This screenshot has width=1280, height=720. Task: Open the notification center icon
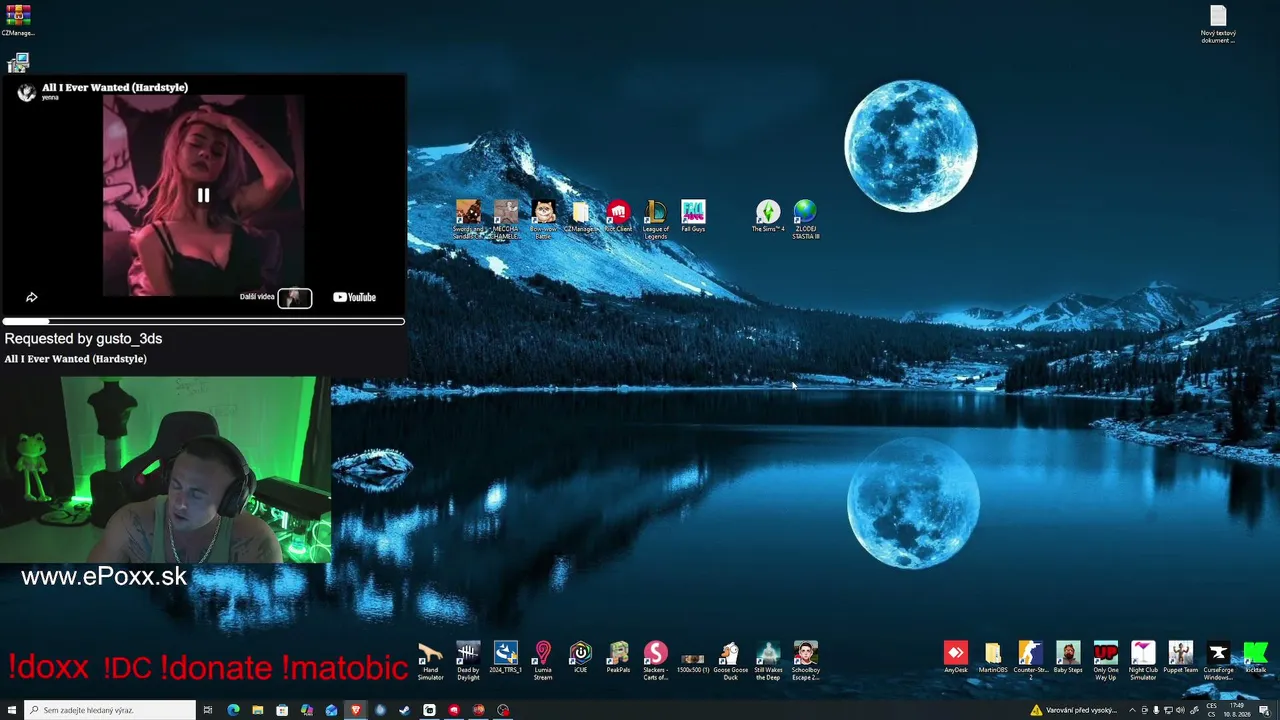tap(1265, 710)
